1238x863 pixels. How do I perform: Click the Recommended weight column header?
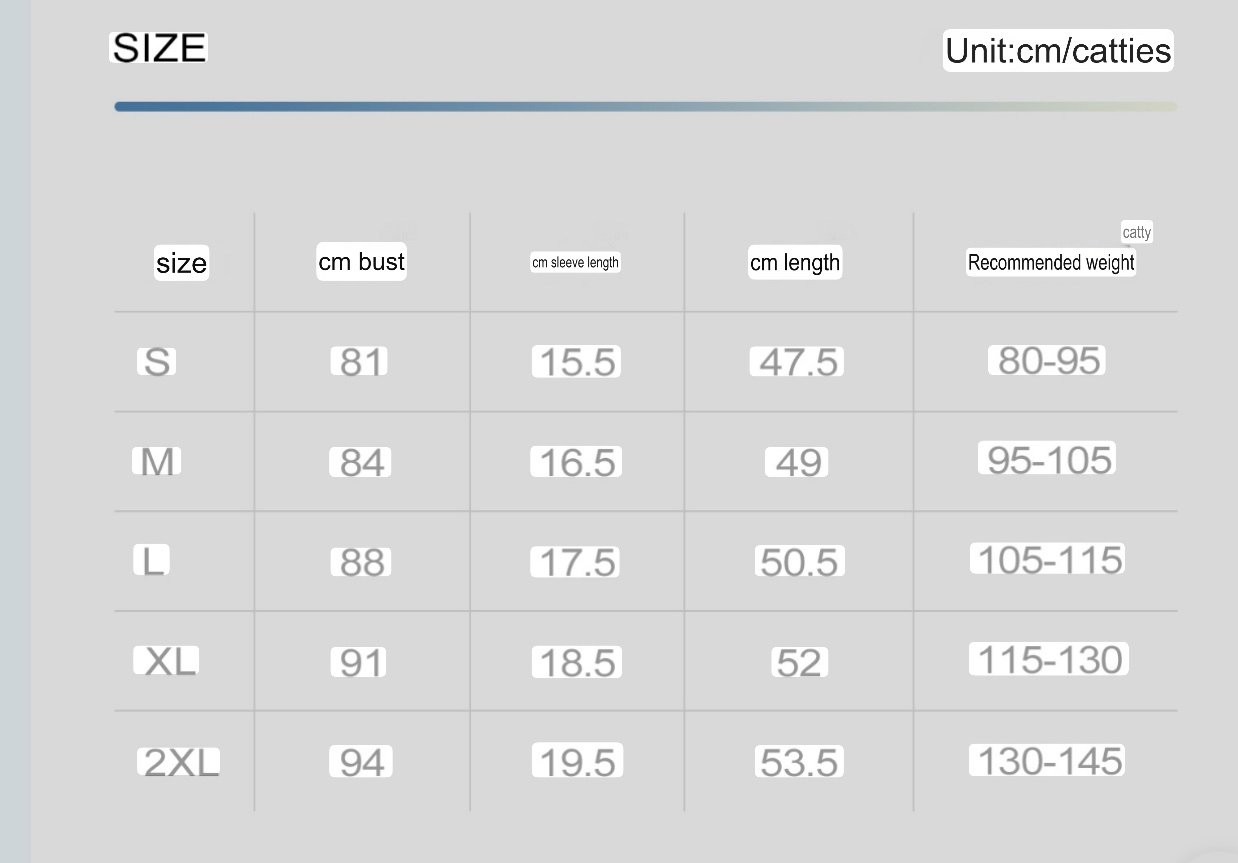(1051, 263)
